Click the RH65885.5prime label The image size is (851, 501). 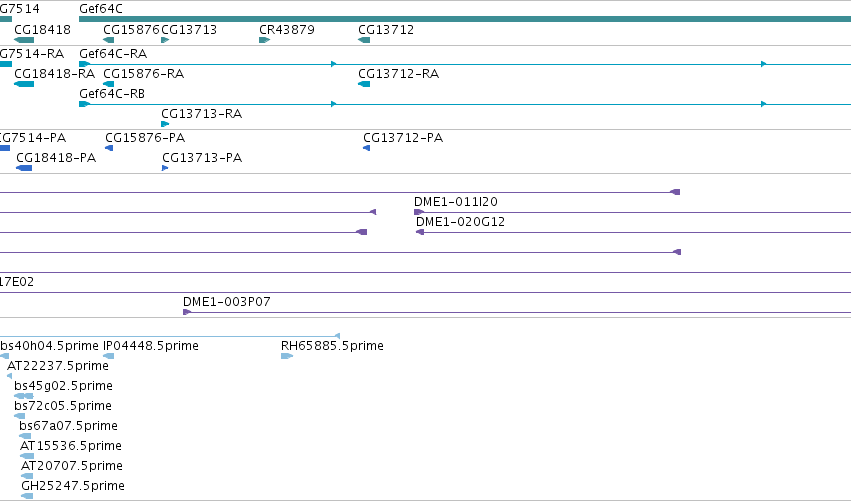point(332,345)
